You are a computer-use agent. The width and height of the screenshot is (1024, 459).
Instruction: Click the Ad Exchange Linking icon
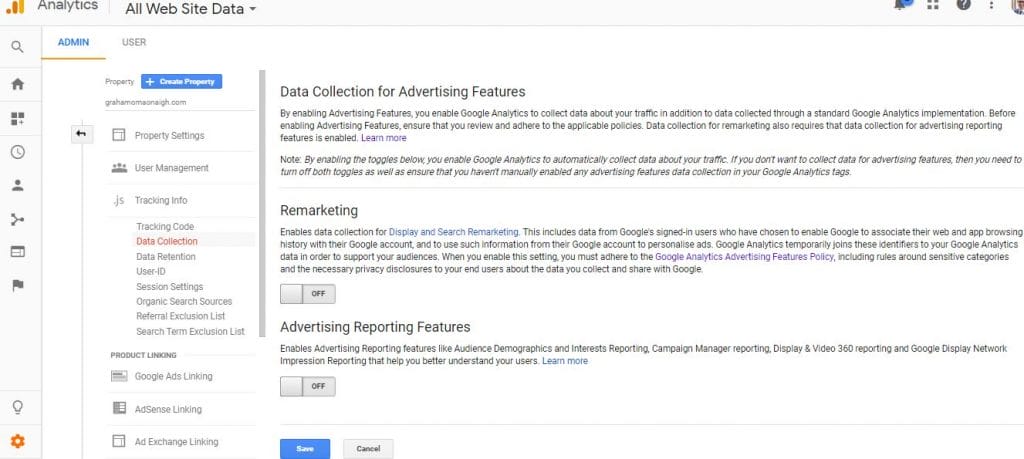point(119,441)
